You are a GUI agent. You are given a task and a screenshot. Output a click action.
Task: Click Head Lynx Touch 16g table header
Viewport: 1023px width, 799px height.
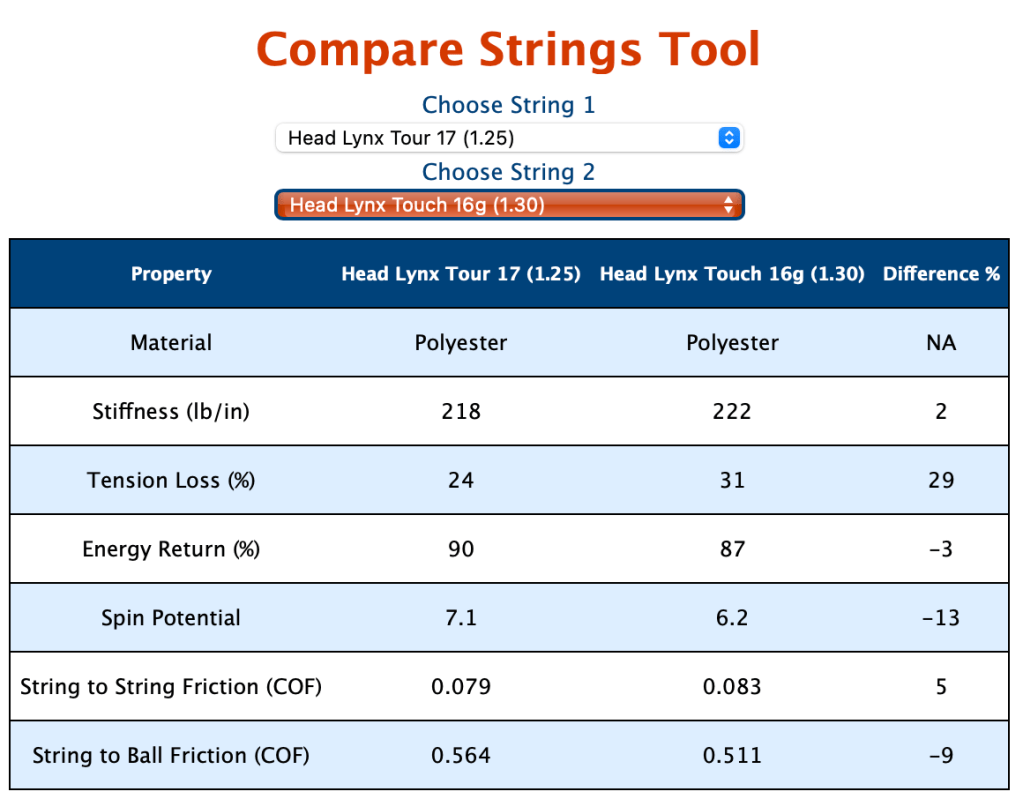click(732, 274)
